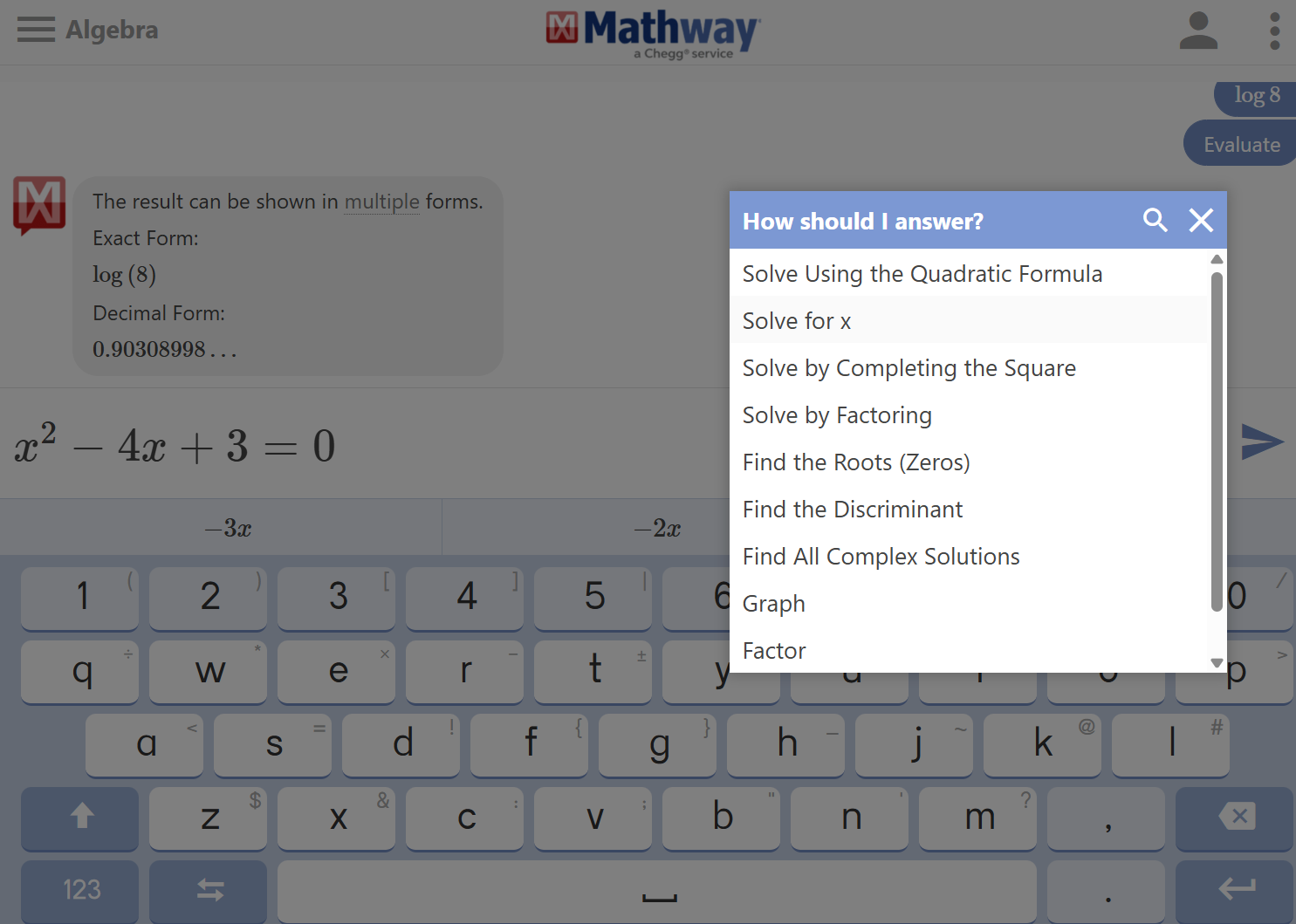Click the 'multiple' link in the result
Image resolution: width=1296 pixels, height=924 pixels.
pos(382,202)
